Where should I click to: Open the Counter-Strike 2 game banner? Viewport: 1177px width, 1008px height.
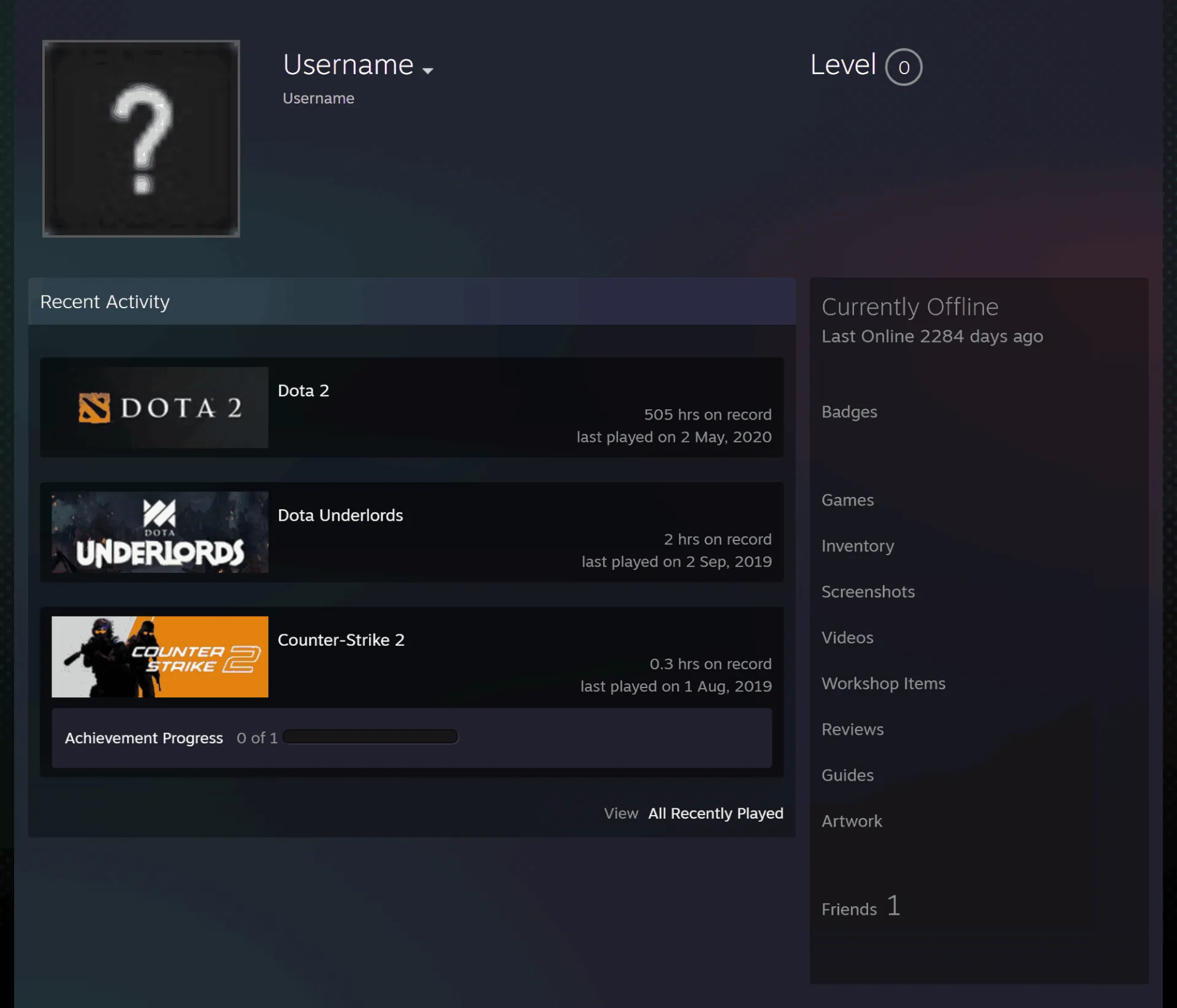160,657
